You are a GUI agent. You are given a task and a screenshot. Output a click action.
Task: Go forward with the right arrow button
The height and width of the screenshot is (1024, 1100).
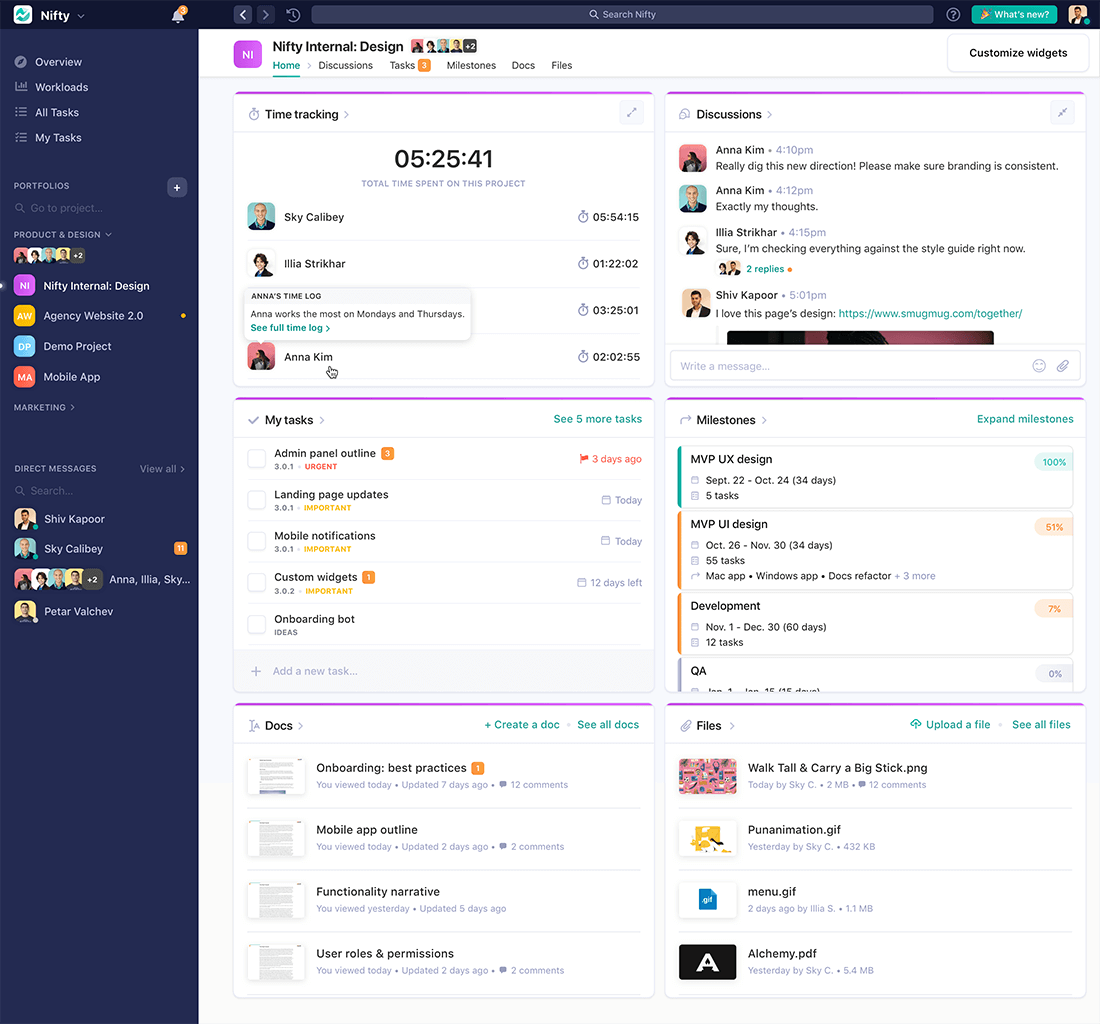[x=265, y=14]
